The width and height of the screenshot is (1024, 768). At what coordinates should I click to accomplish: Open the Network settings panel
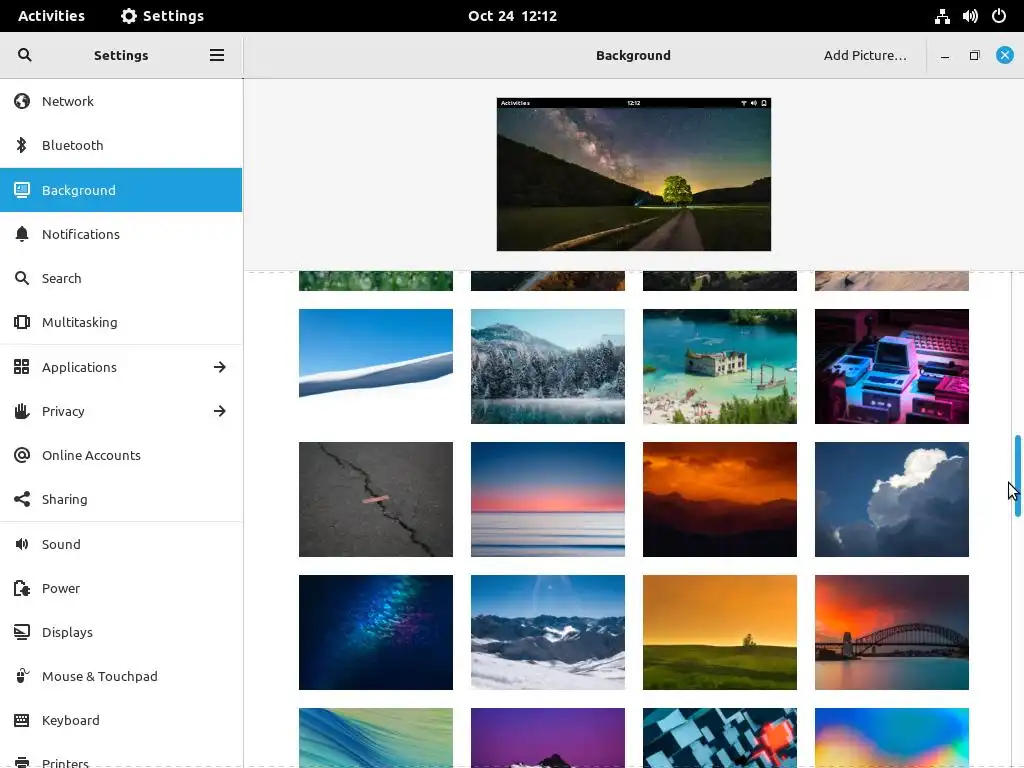point(121,101)
